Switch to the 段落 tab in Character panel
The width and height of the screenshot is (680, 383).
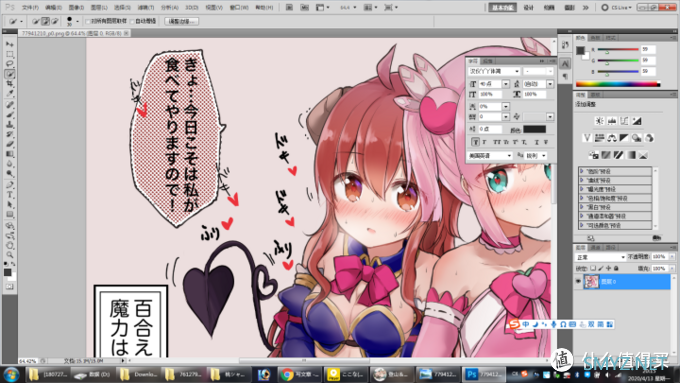point(487,61)
